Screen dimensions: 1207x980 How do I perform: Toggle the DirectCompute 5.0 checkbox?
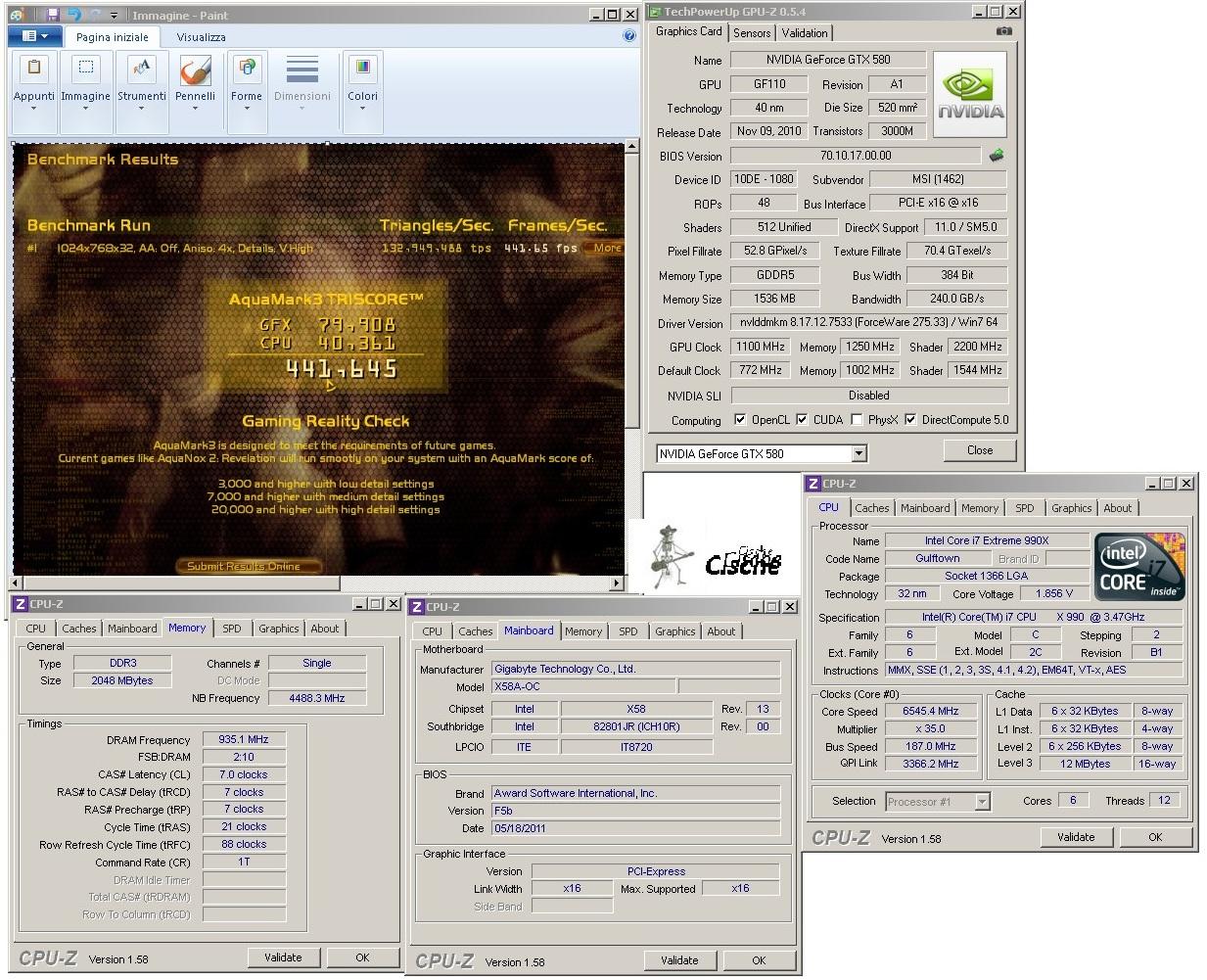point(910,420)
